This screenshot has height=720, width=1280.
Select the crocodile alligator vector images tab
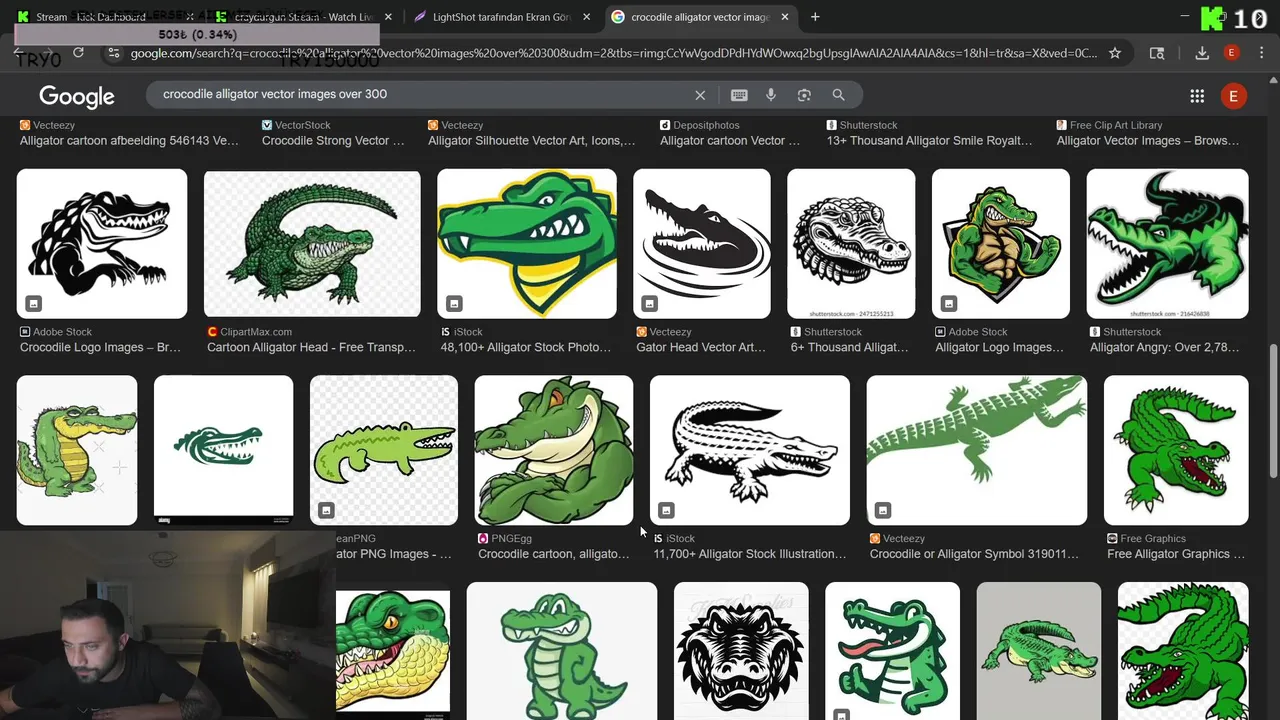(702, 17)
